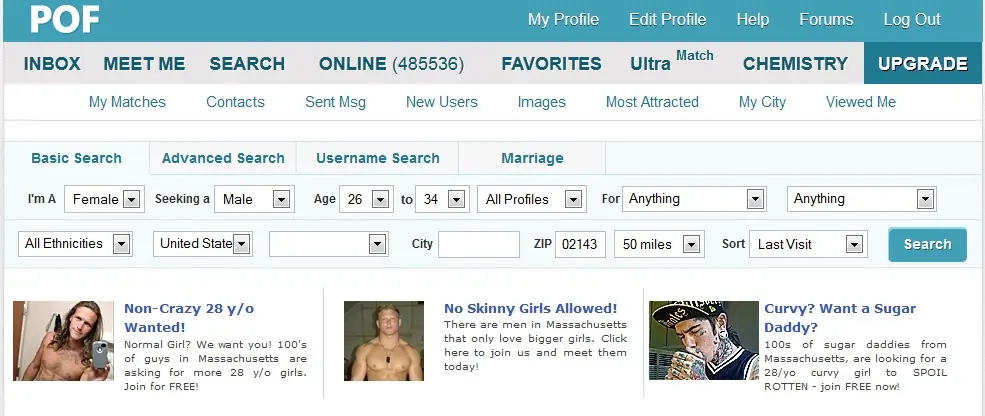Go to Forums
This screenshot has width=985, height=416.
pos(825,19)
